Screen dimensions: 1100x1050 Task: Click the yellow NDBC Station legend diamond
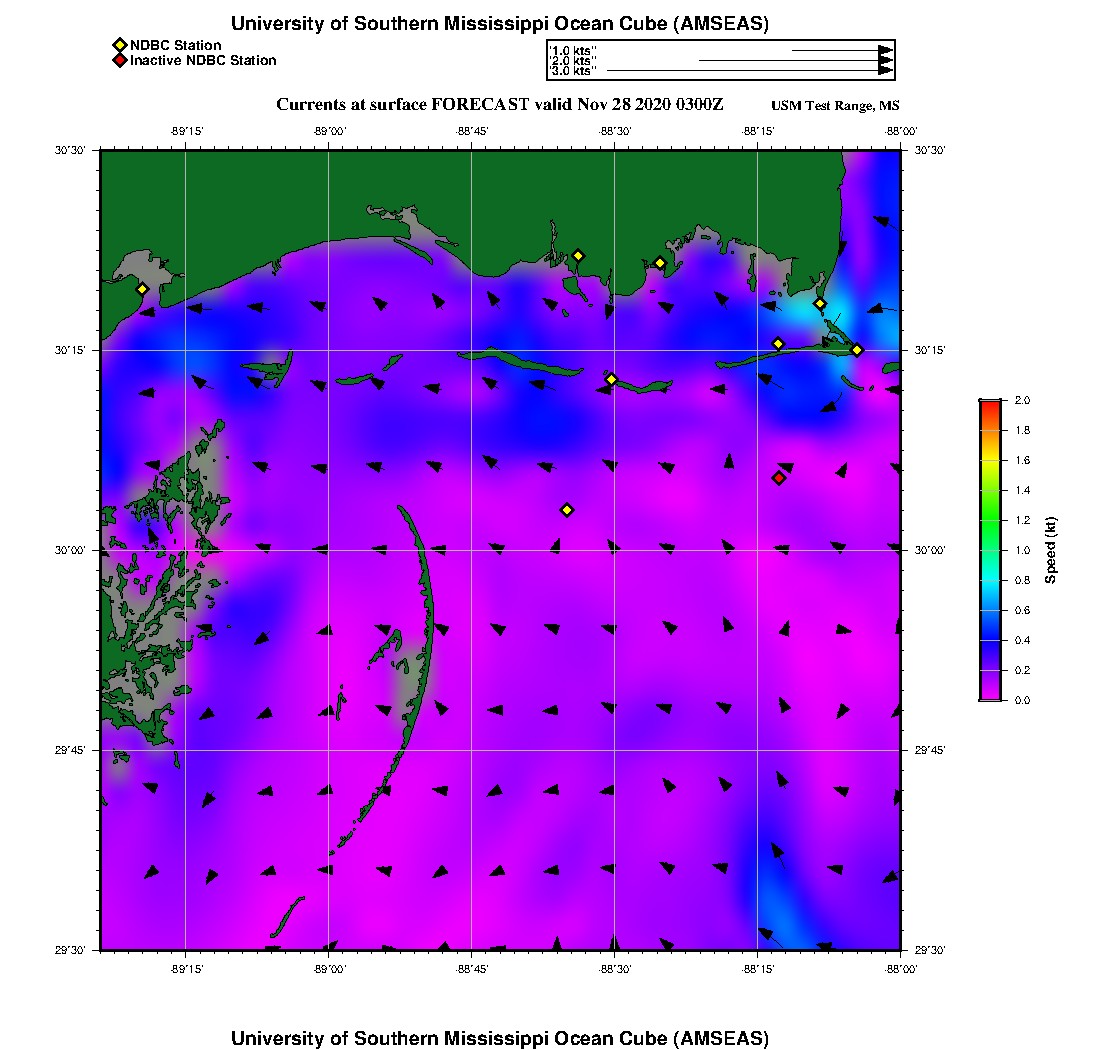click(119, 45)
